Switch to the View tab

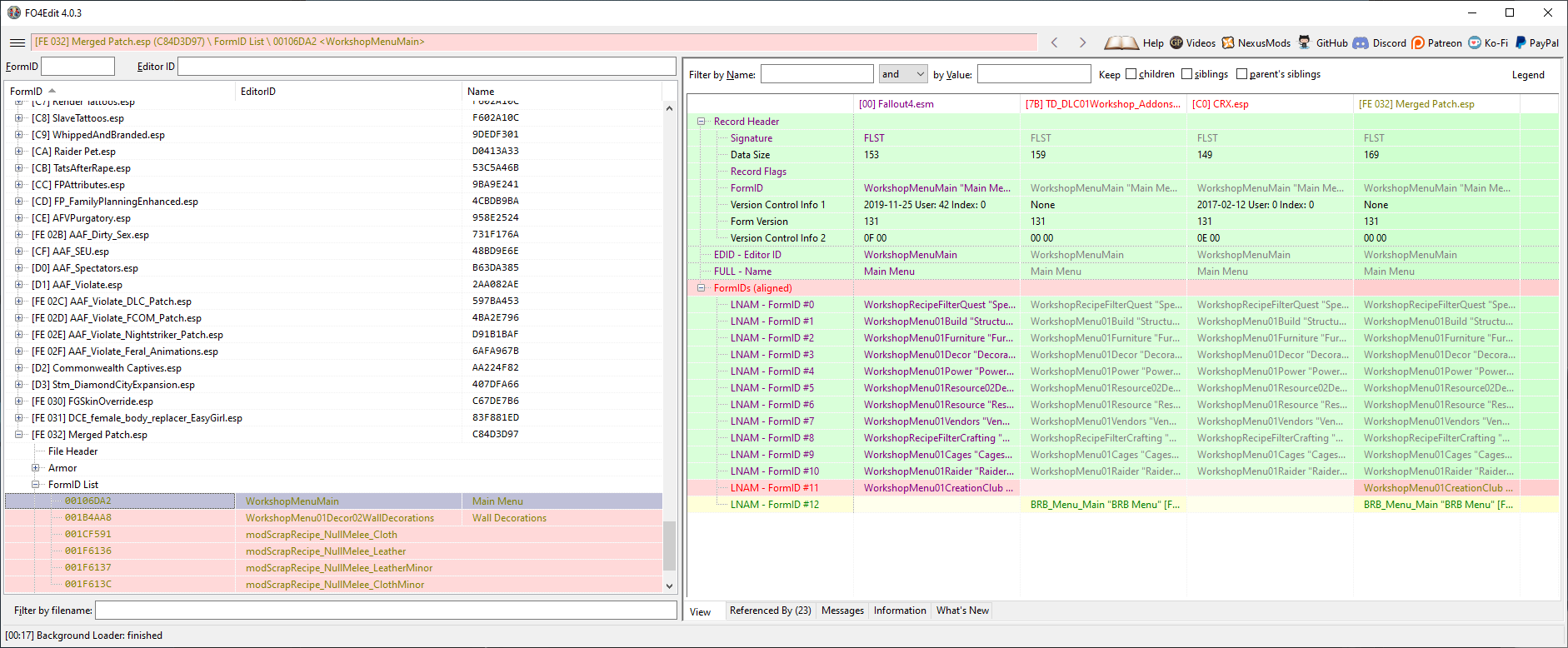(701, 612)
